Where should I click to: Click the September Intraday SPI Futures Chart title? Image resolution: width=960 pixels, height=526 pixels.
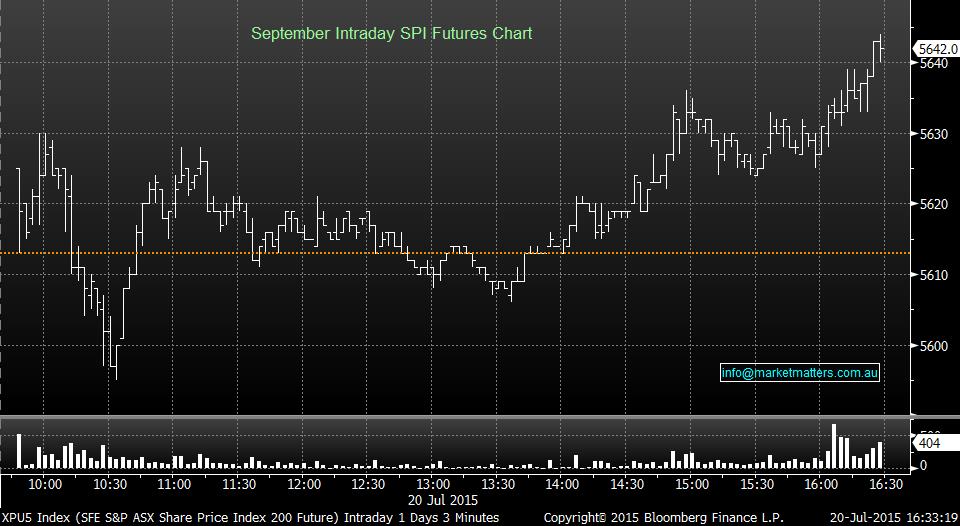(x=391, y=33)
